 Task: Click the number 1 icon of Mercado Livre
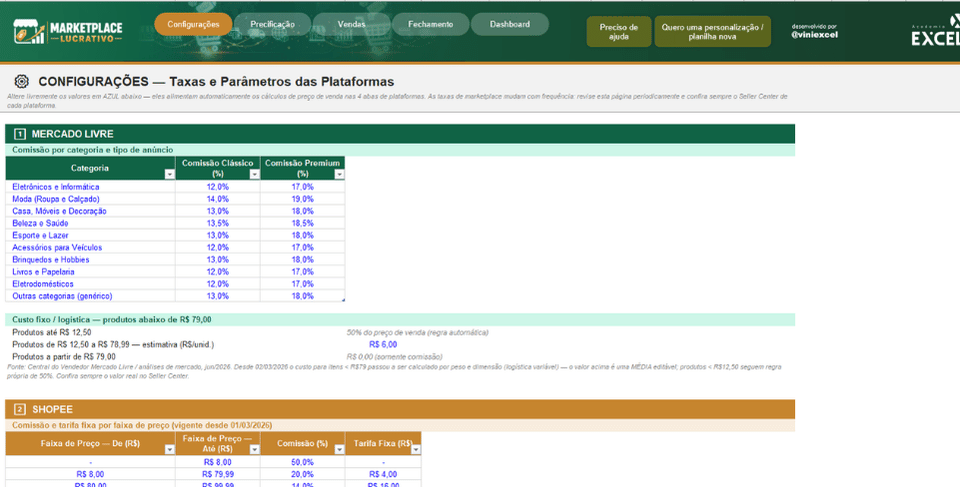point(20,134)
